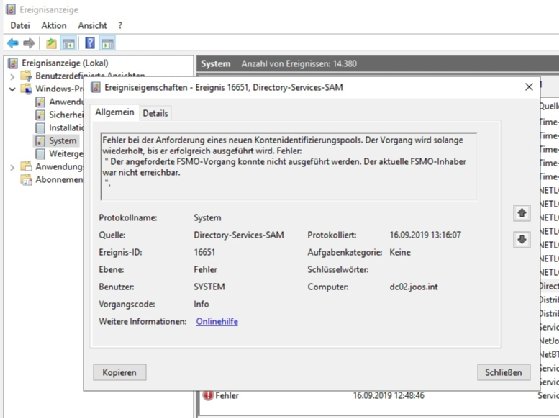Open the ? help menu
This screenshot has width=559, height=418.
[120, 25]
